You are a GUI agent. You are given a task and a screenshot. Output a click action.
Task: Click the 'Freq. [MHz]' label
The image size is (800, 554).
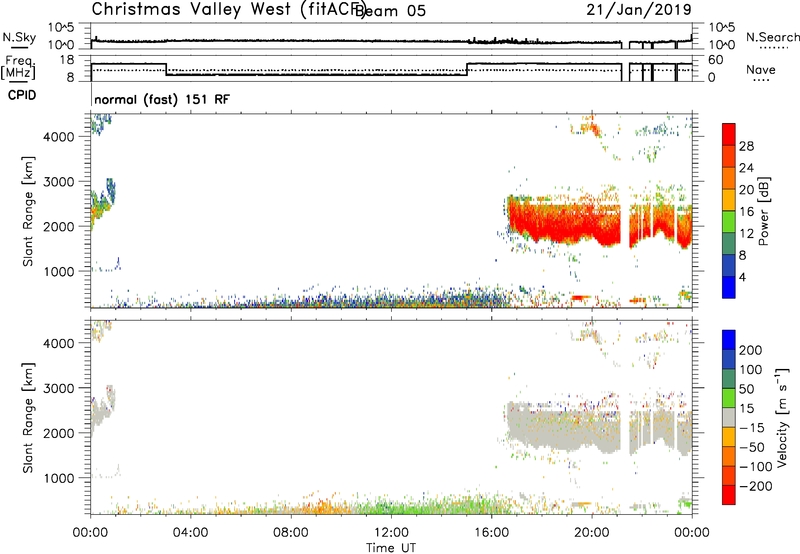pos(18,67)
